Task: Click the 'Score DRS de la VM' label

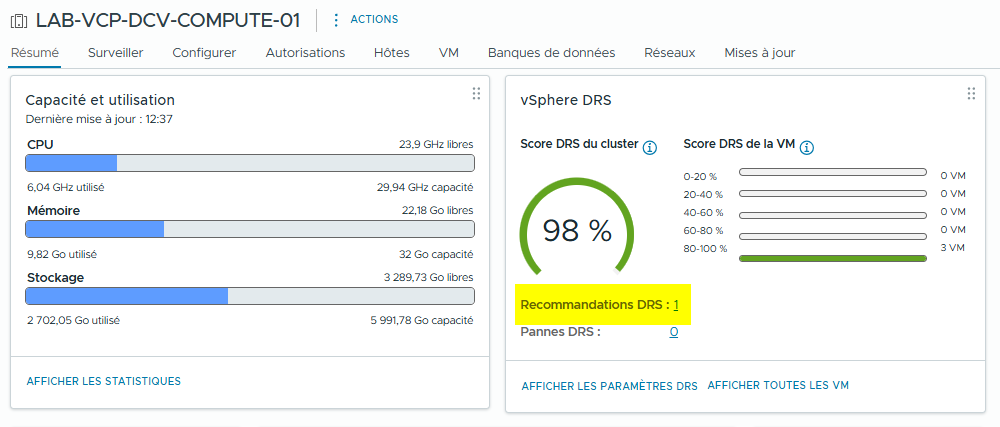Action: (739, 144)
